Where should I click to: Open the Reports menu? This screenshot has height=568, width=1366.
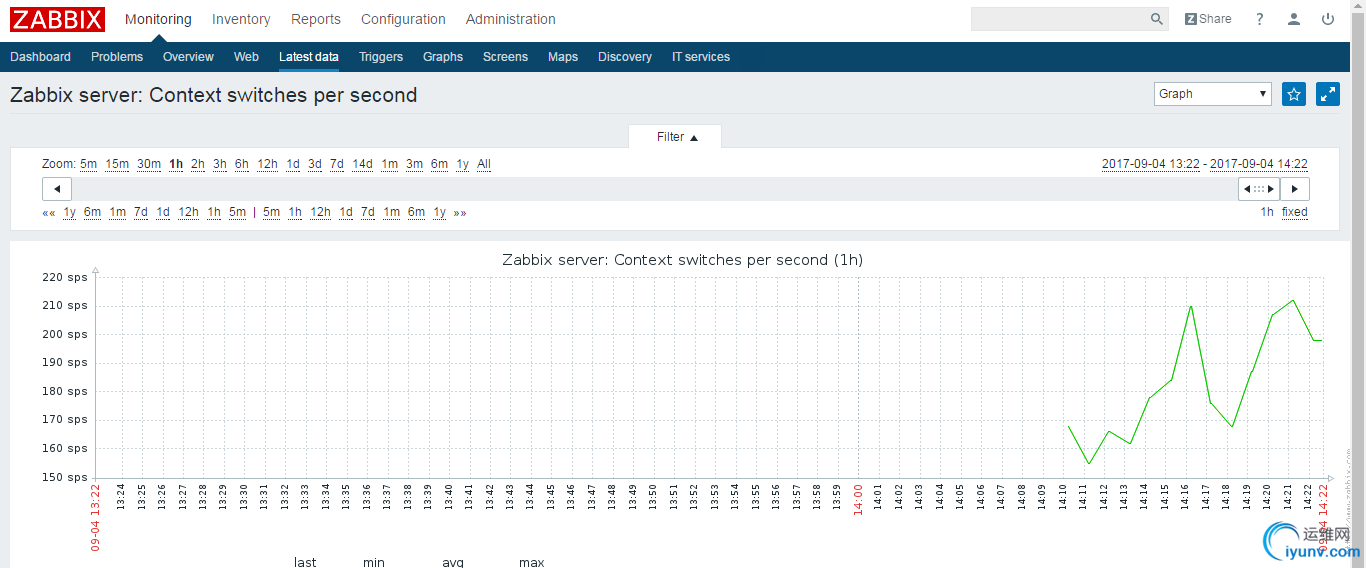316,19
